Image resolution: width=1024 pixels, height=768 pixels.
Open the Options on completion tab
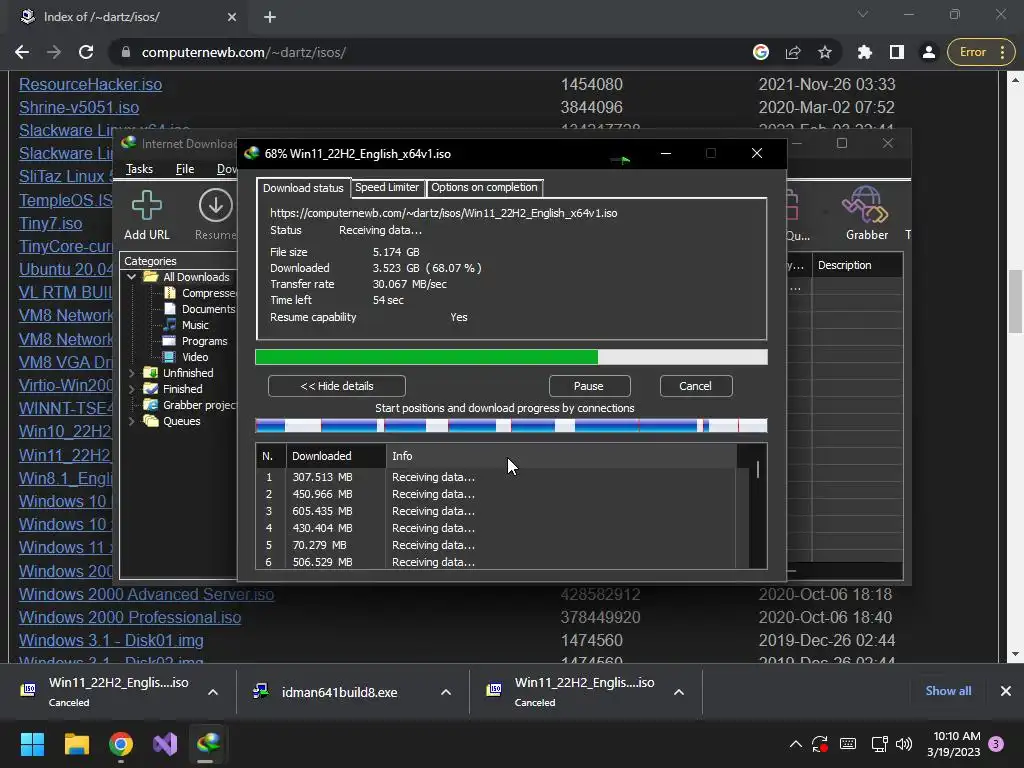click(x=484, y=187)
